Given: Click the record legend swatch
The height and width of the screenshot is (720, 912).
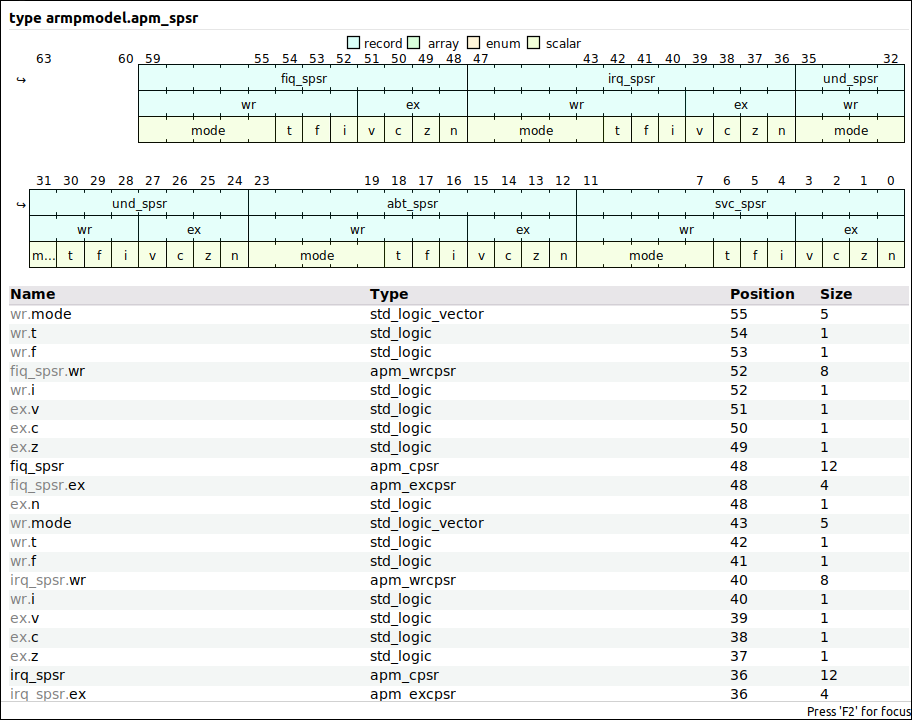Looking at the screenshot, I should pyautogui.click(x=352, y=43).
